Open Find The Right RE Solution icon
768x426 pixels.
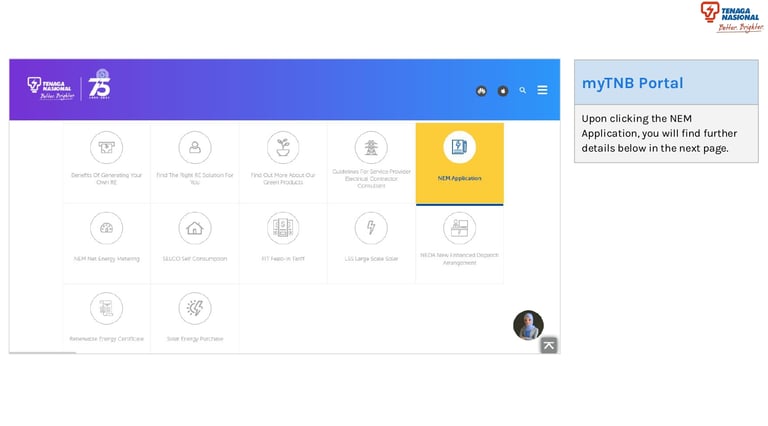tap(194, 147)
